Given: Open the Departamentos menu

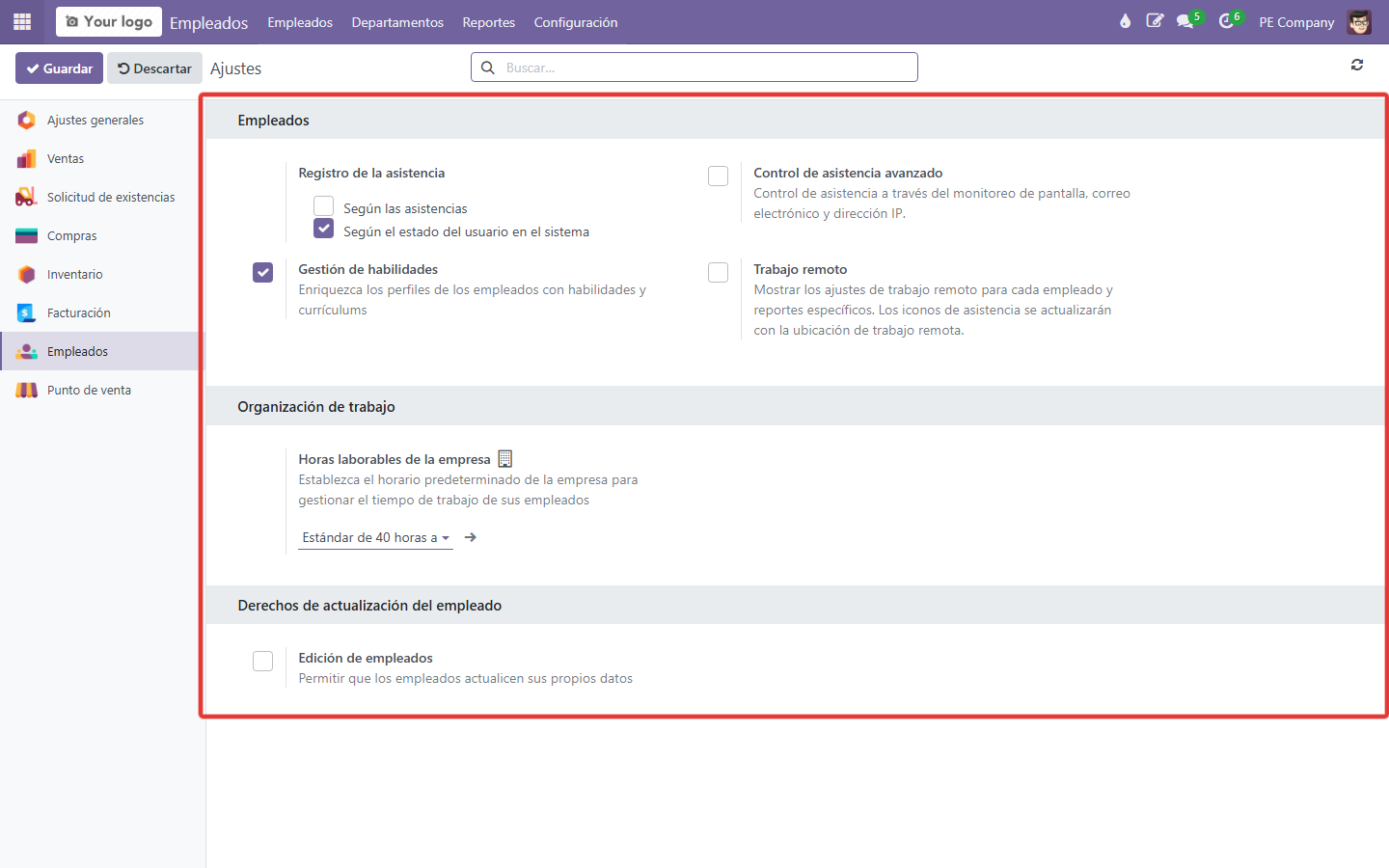Looking at the screenshot, I should pyautogui.click(x=397, y=22).
